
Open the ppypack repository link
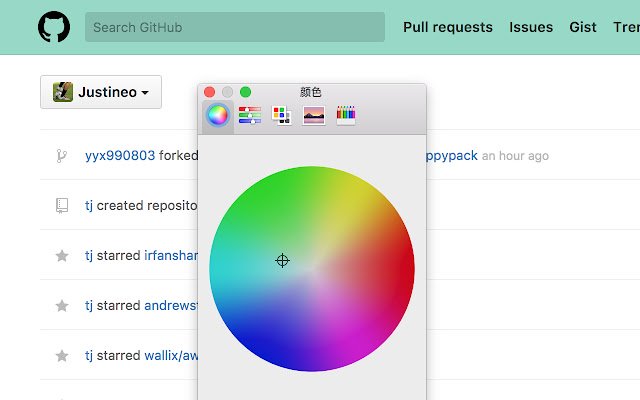[x=452, y=156]
